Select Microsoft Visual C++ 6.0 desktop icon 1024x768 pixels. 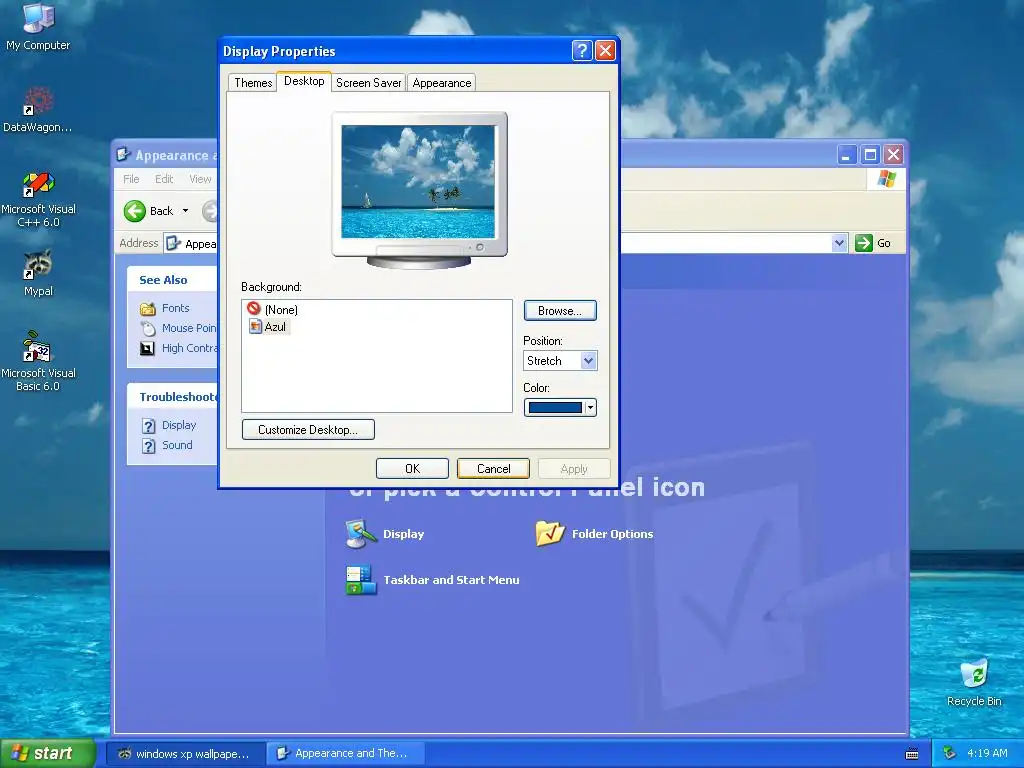pyautogui.click(x=38, y=199)
